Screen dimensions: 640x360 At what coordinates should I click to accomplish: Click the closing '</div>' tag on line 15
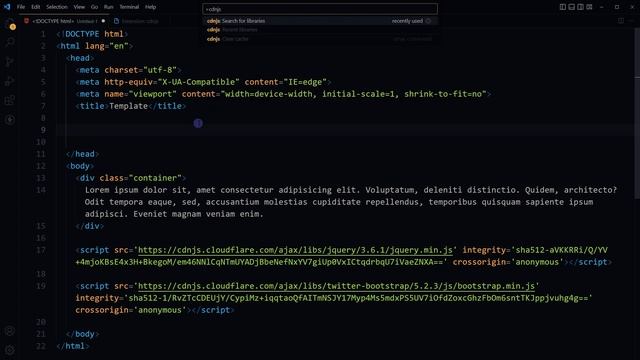point(90,226)
